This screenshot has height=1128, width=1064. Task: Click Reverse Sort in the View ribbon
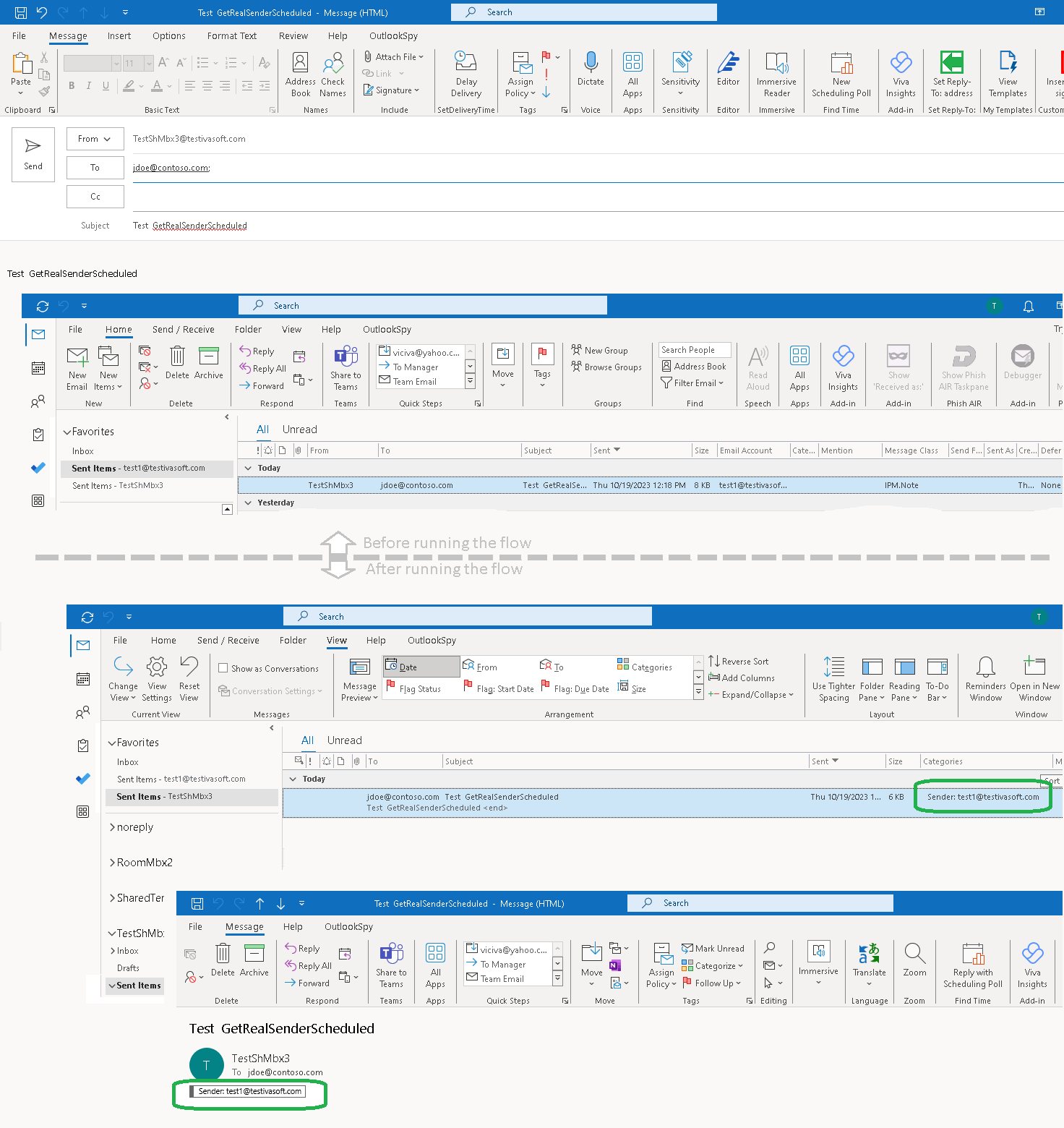(739, 662)
